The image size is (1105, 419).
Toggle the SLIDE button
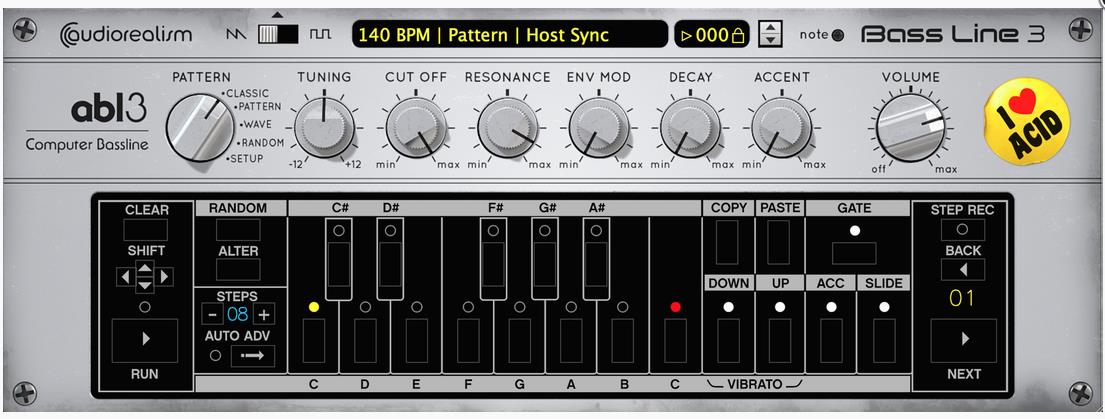tap(884, 340)
